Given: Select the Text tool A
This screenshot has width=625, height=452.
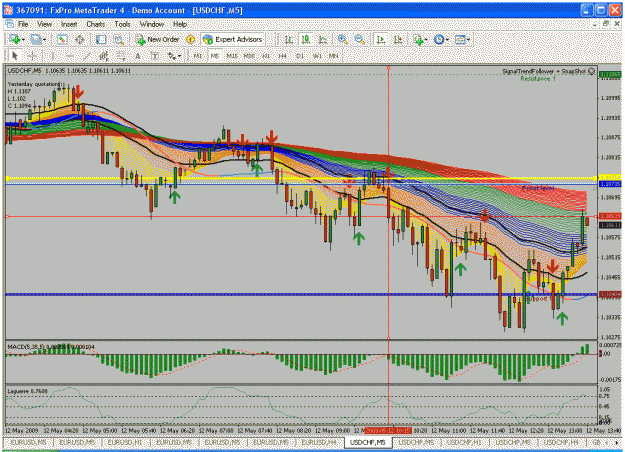Looking at the screenshot, I should coord(138,56).
